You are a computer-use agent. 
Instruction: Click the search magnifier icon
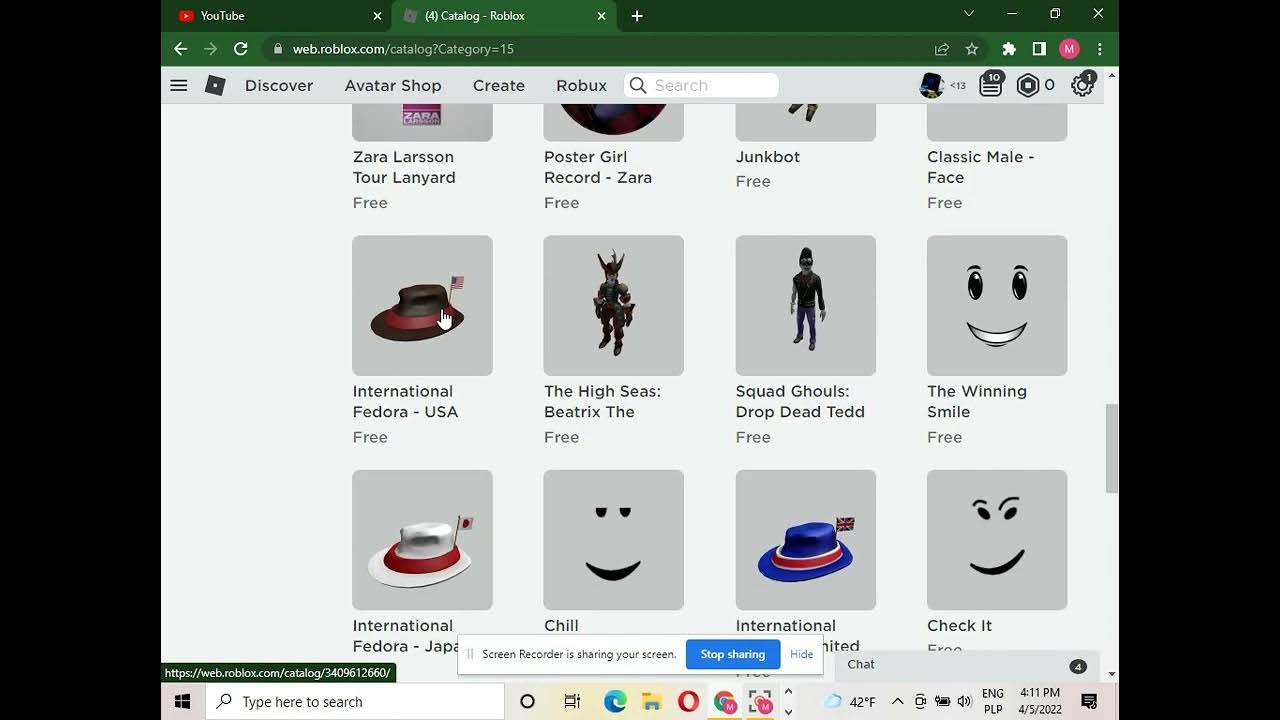638,86
